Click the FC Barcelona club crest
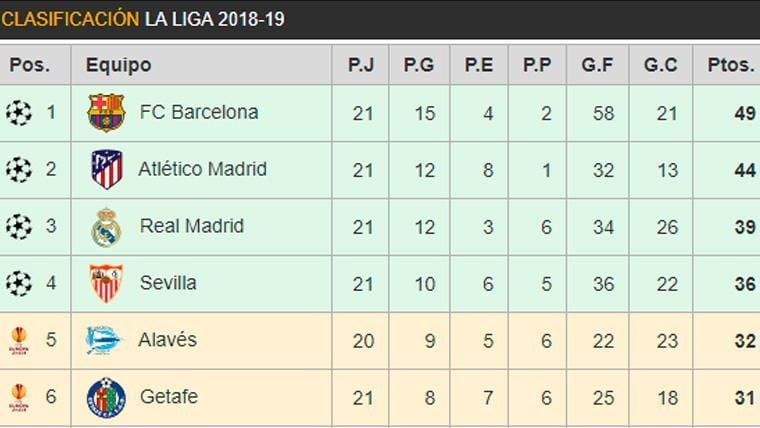The width and height of the screenshot is (760, 428). click(x=106, y=113)
